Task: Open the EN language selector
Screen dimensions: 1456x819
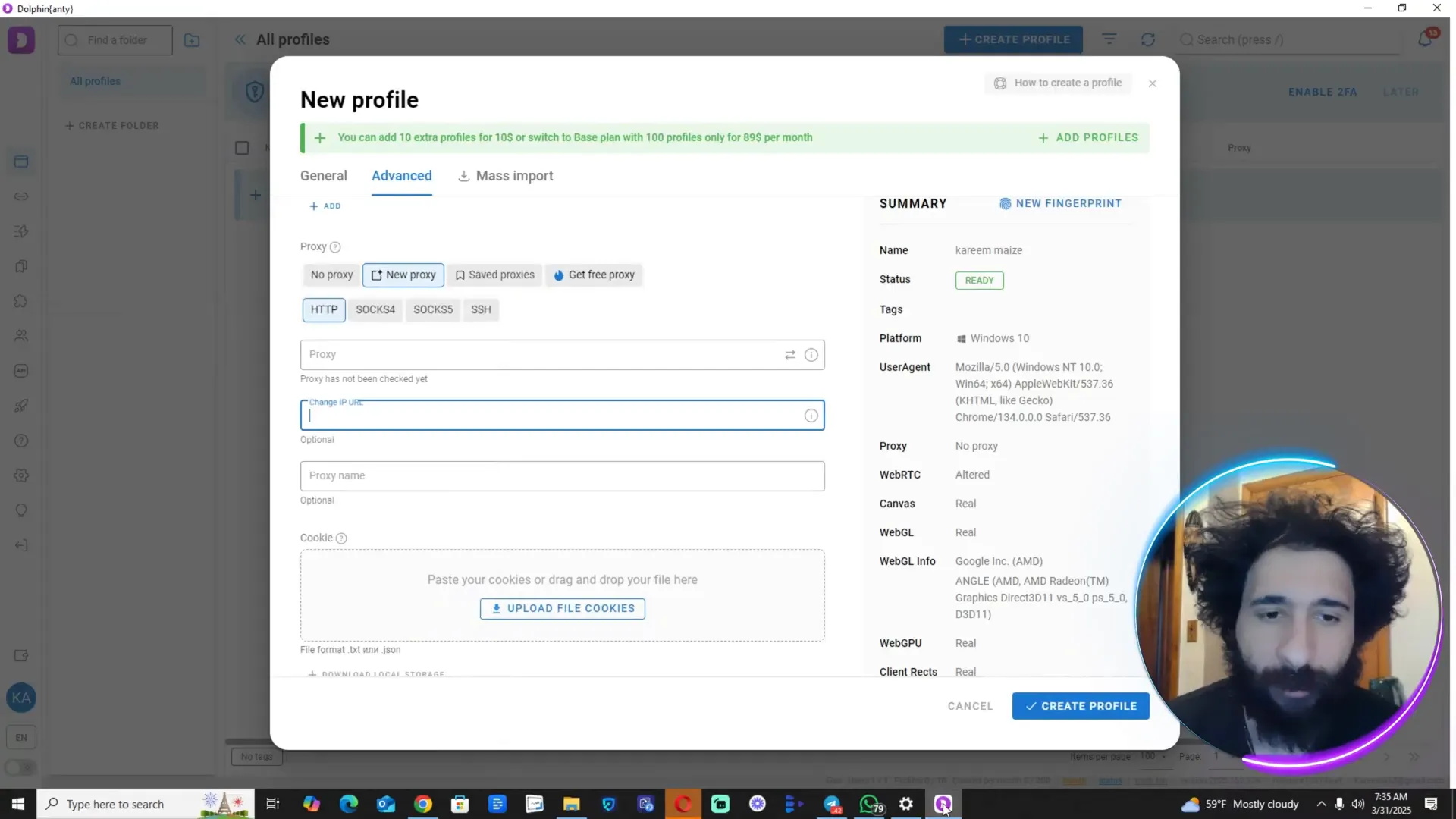Action: tap(21, 737)
